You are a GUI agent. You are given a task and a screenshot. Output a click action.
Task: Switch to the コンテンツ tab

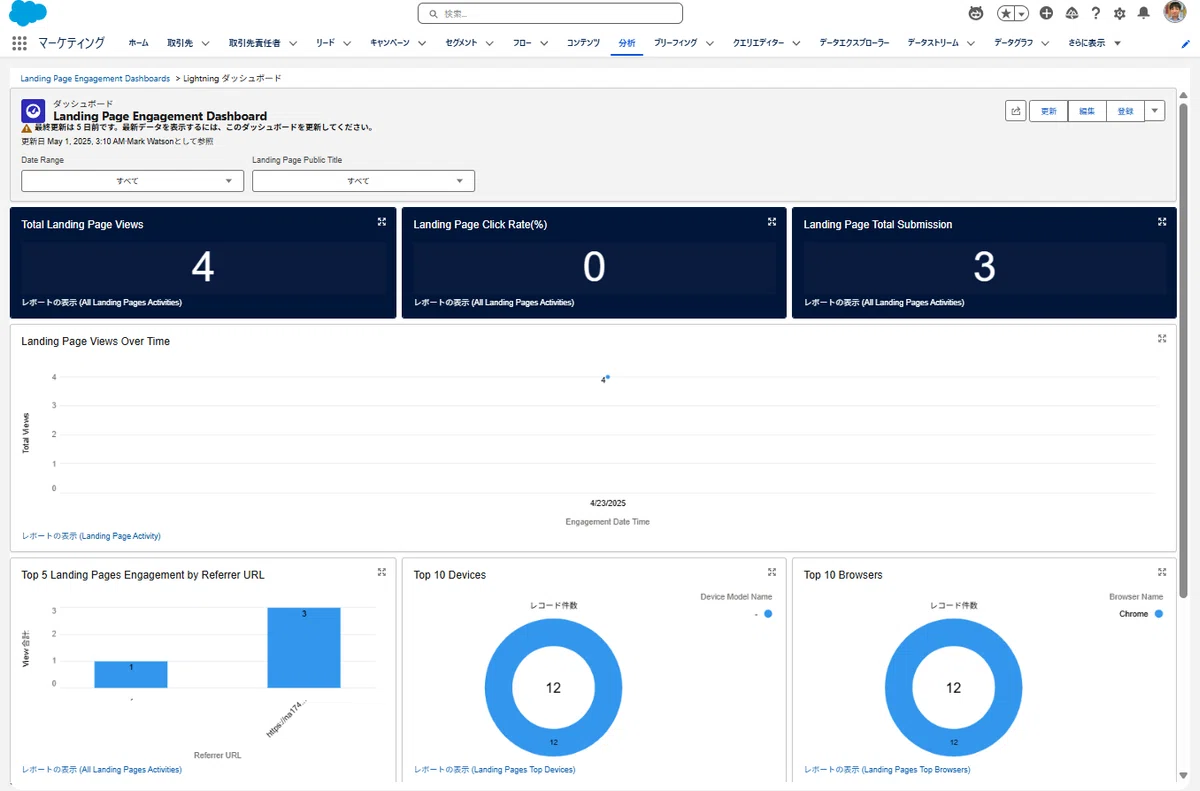[x=583, y=43]
